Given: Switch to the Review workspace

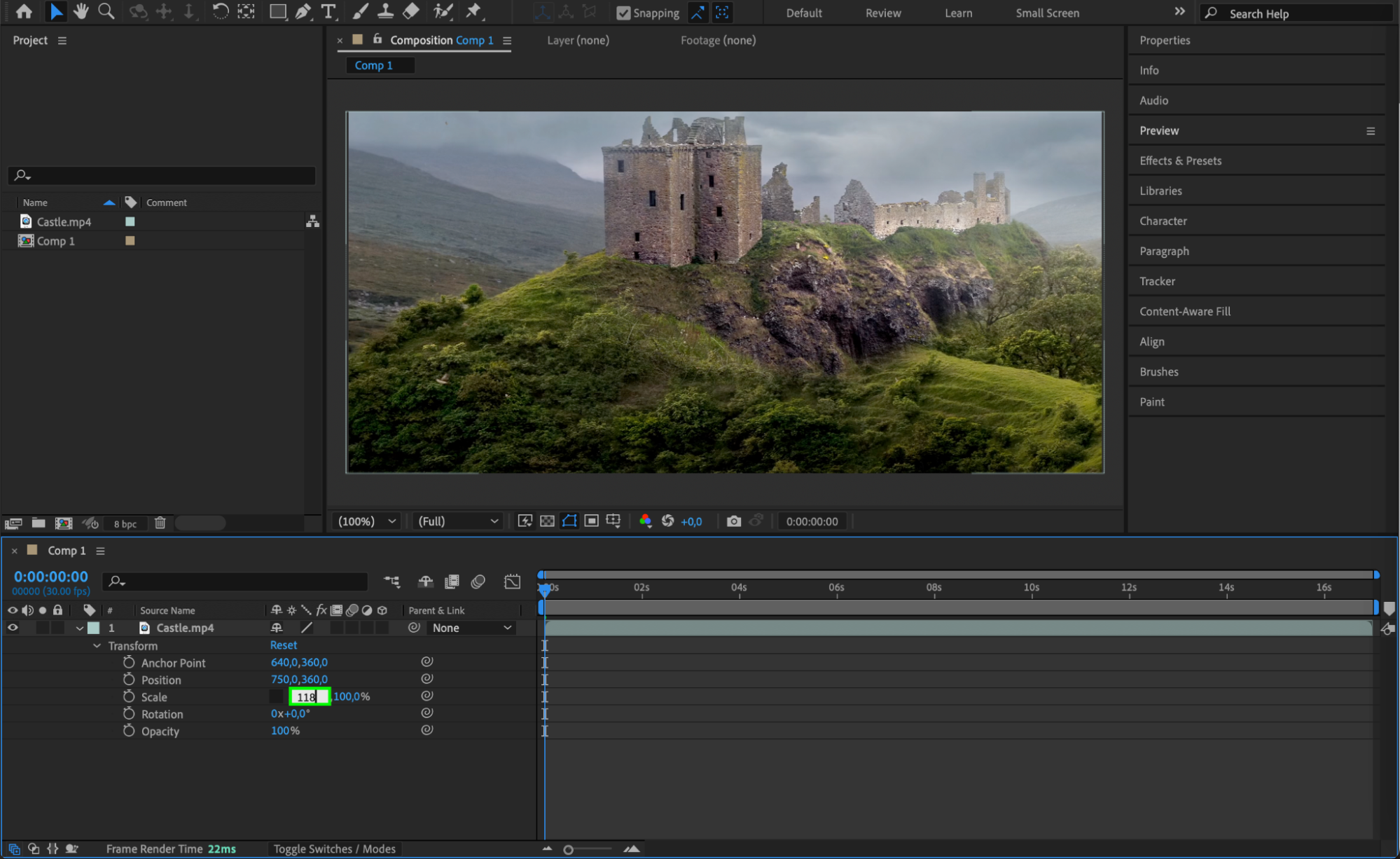Looking at the screenshot, I should (882, 13).
